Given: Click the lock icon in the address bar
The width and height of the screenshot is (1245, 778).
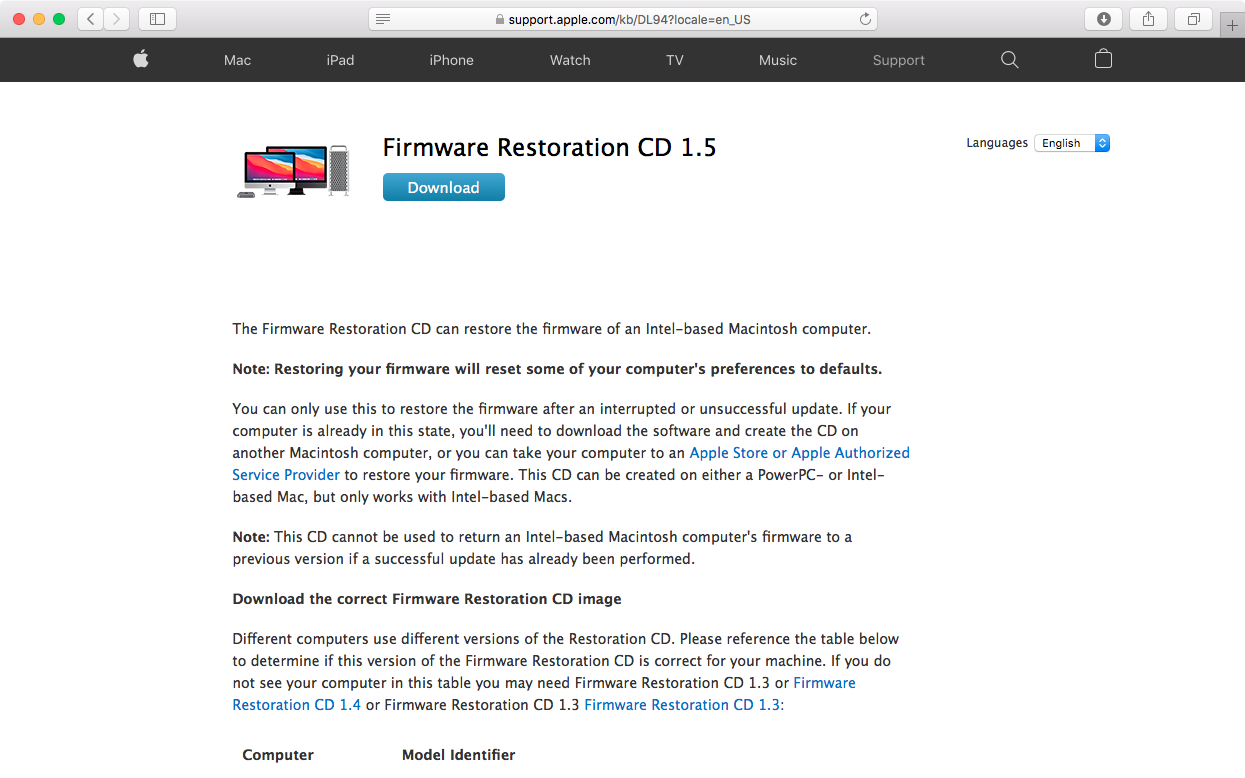Looking at the screenshot, I should 500,19.
